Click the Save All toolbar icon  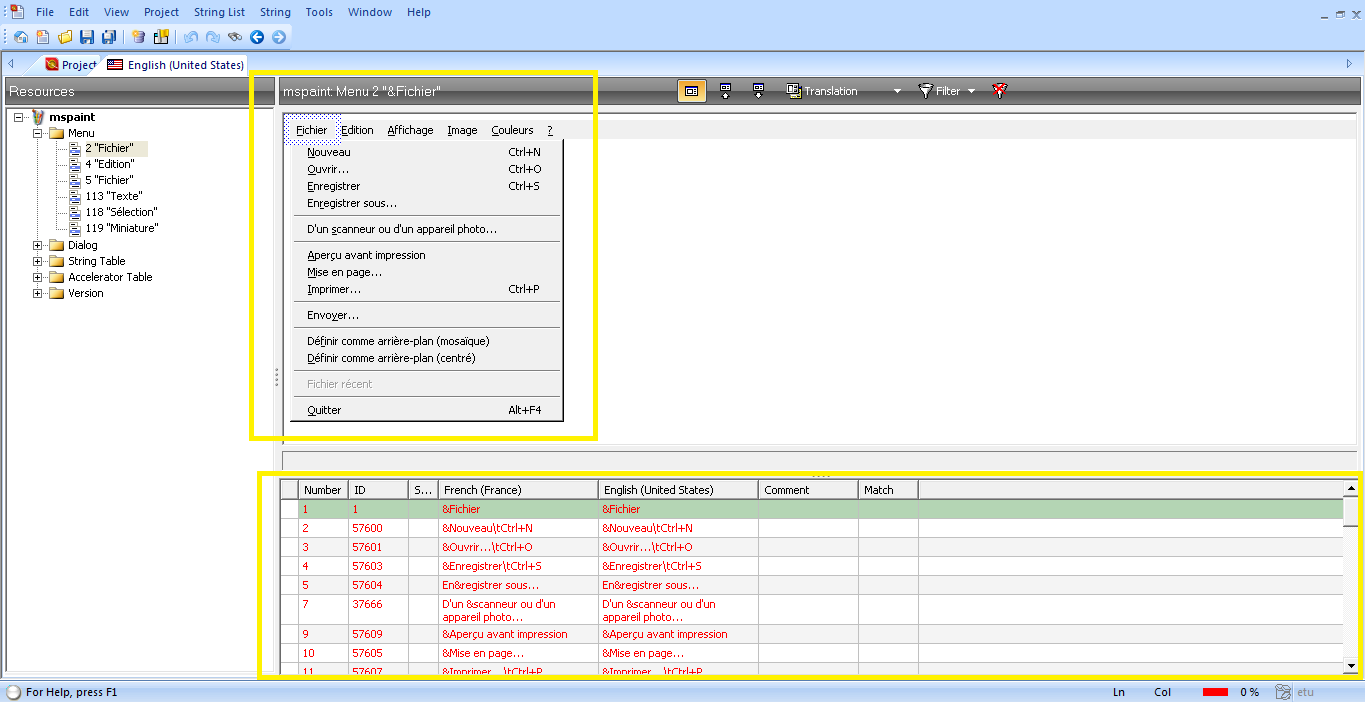[x=111, y=36]
